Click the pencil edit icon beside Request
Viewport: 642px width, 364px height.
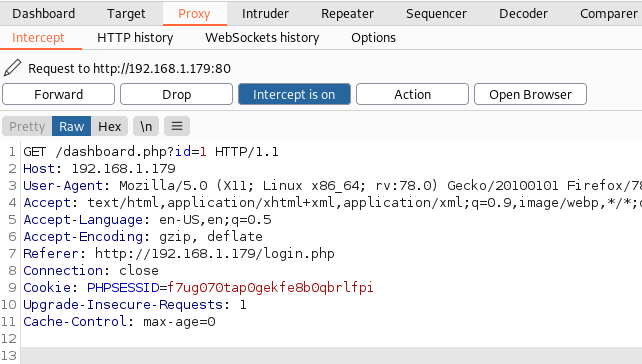pyautogui.click(x=12, y=68)
